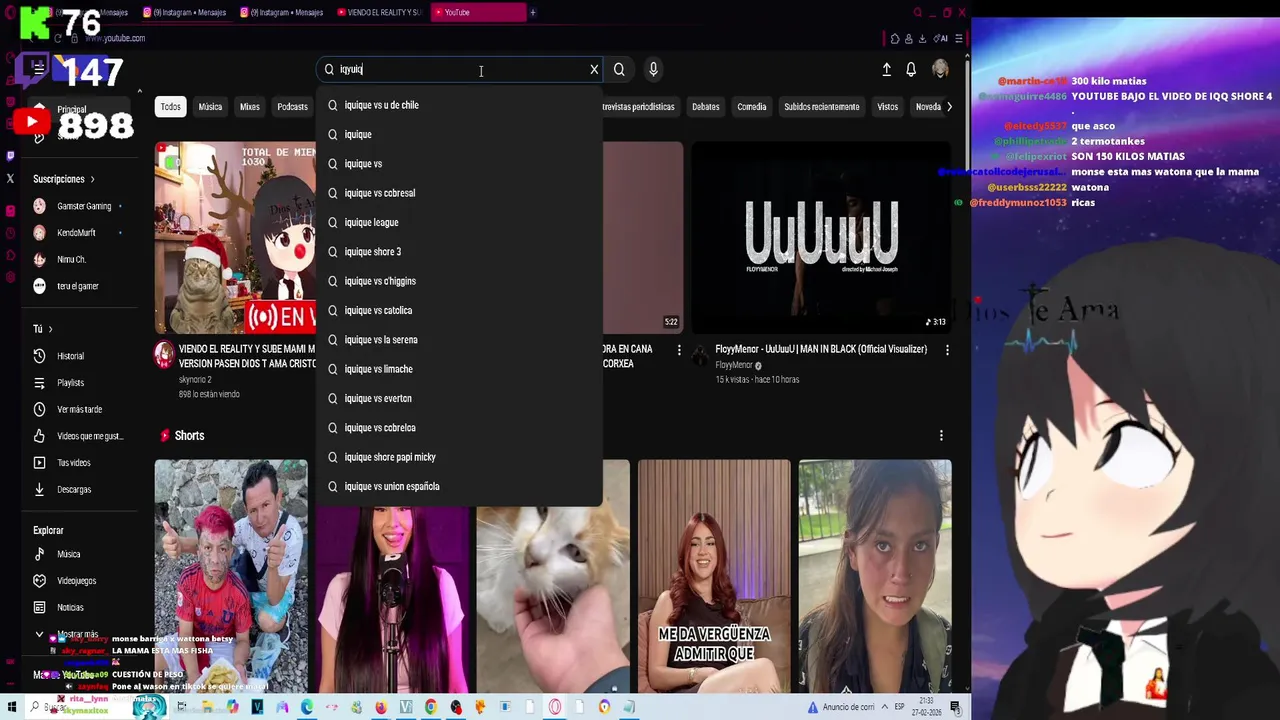Switch to VIENDO EL REALITY browser tab
Screen dimensions: 1280x720
(x=380, y=12)
